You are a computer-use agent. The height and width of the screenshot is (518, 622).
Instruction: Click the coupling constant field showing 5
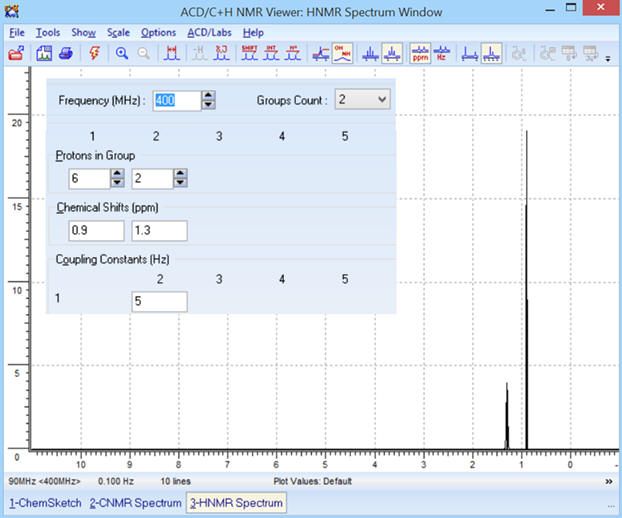(159, 301)
